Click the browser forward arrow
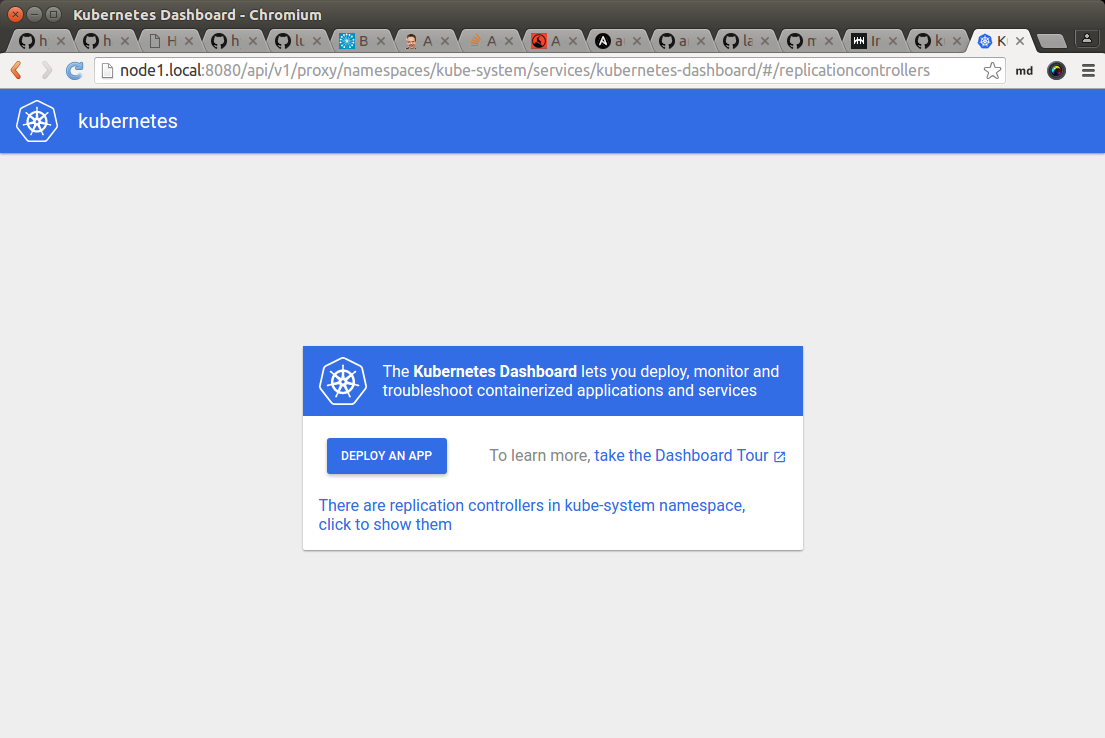This screenshot has height=738, width=1105. coord(47,70)
